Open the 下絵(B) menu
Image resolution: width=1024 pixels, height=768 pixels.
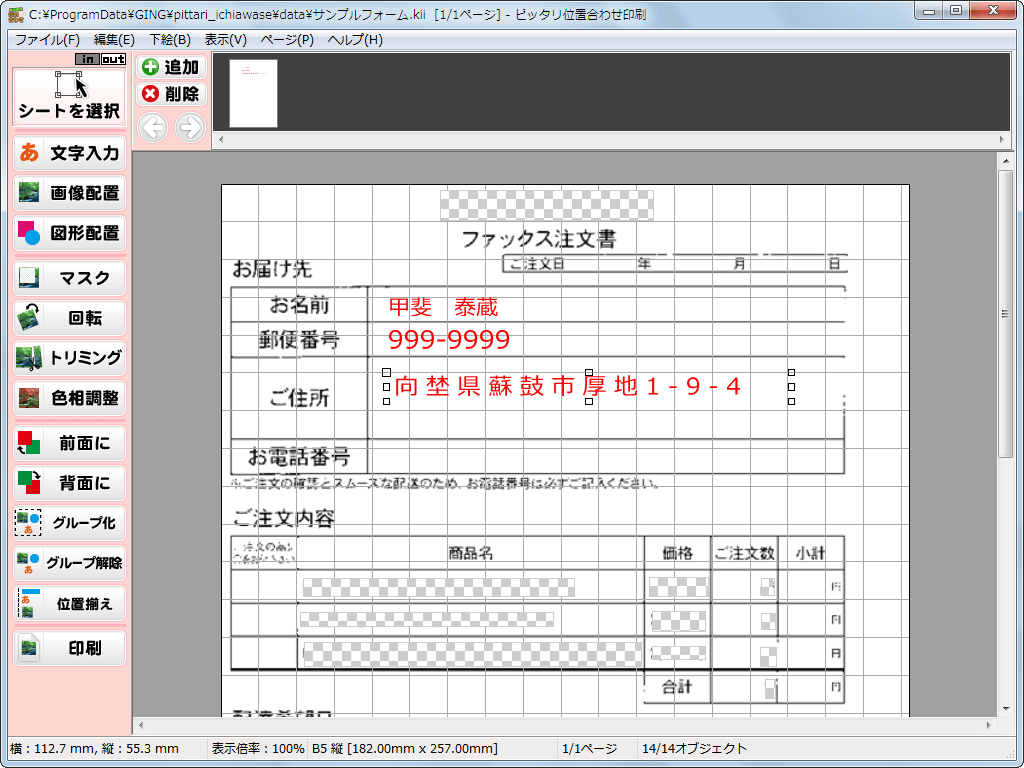tap(170, 40)
